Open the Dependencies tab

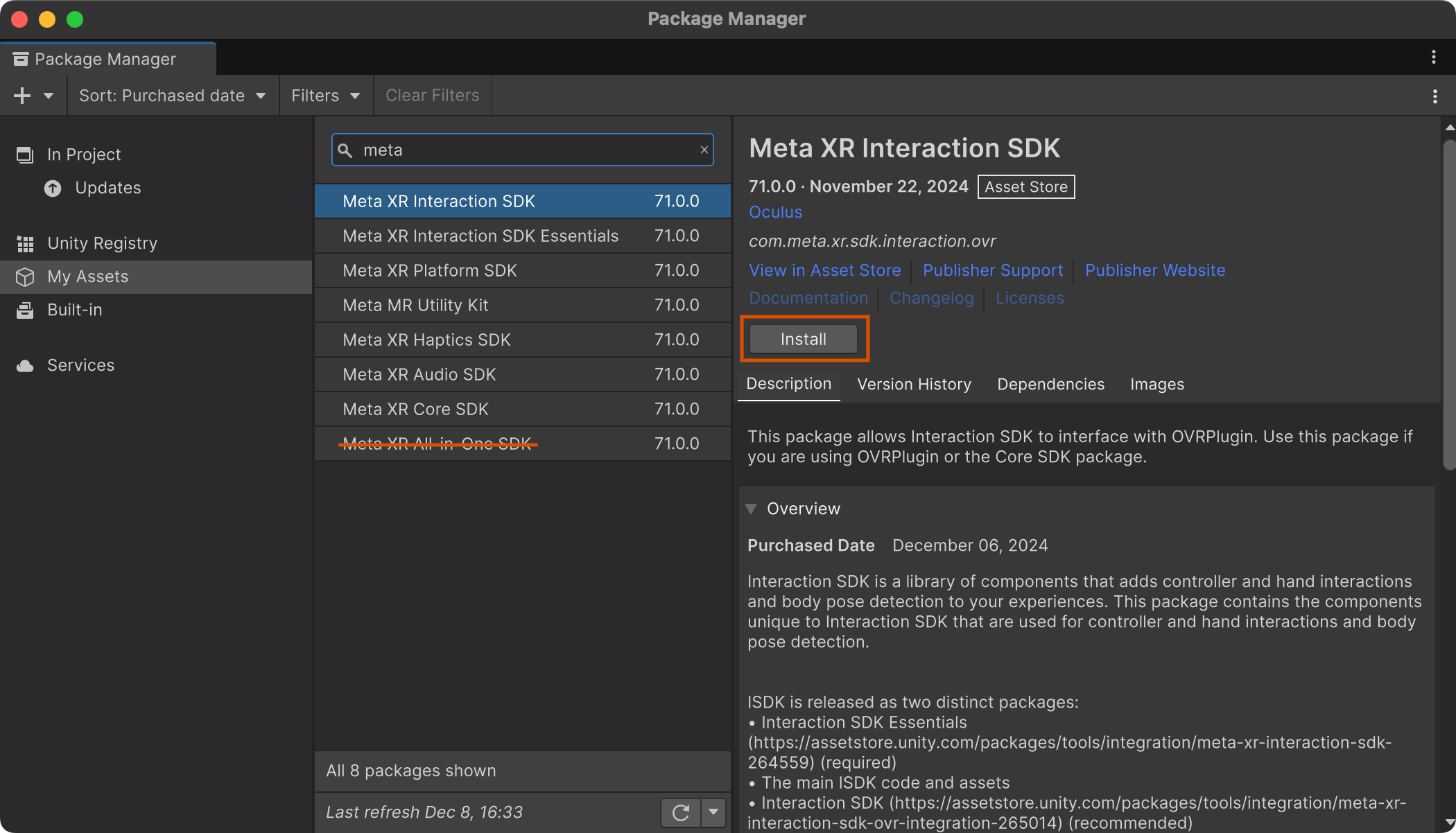1050,384
